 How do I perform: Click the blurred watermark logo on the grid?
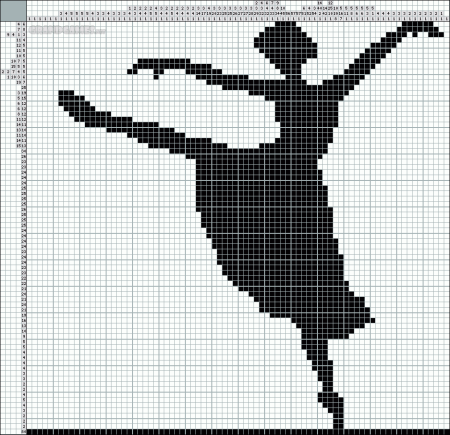click(x=67, y=30)
